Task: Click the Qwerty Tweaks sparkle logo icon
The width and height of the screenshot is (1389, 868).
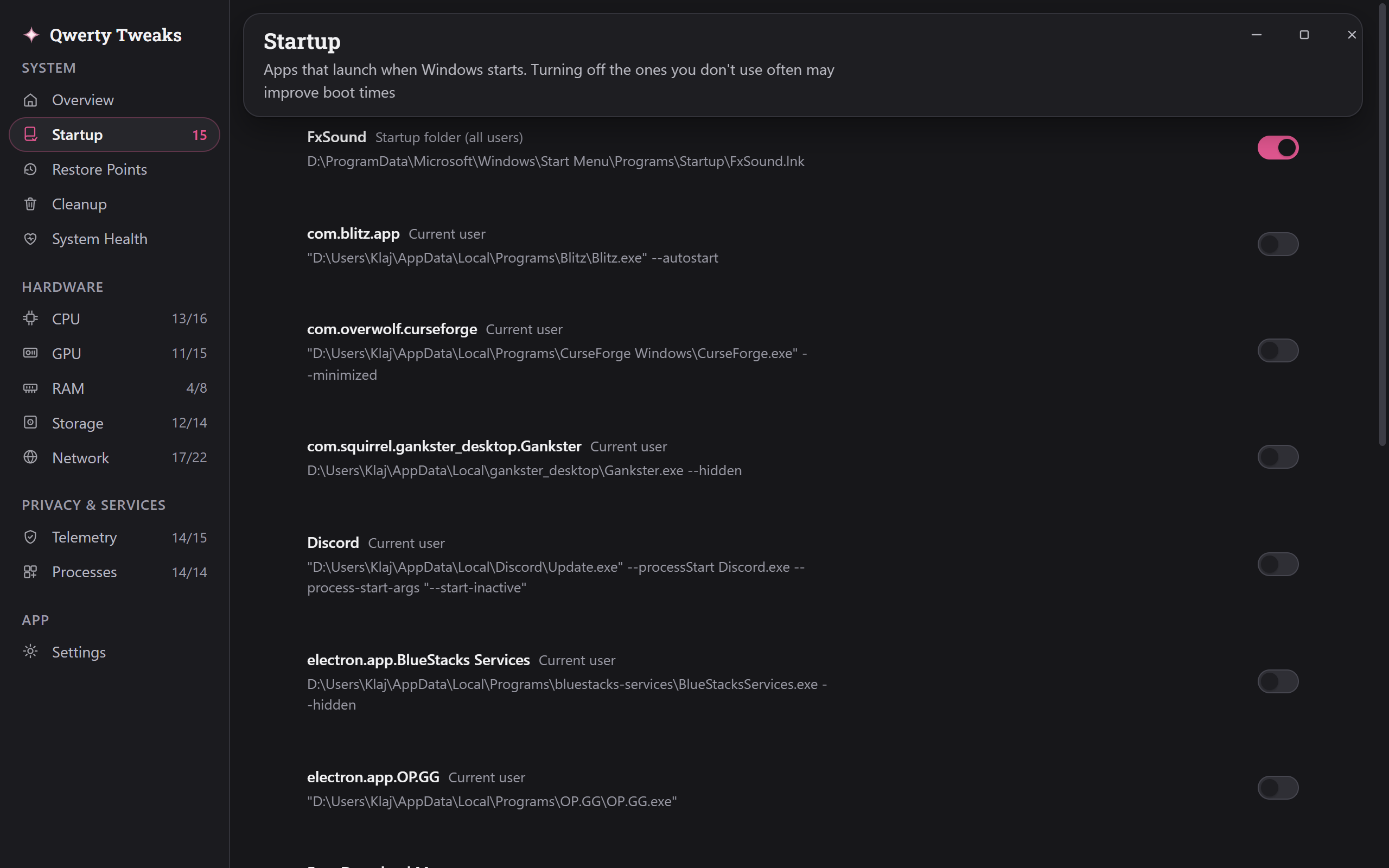Action: click(31, 35)
